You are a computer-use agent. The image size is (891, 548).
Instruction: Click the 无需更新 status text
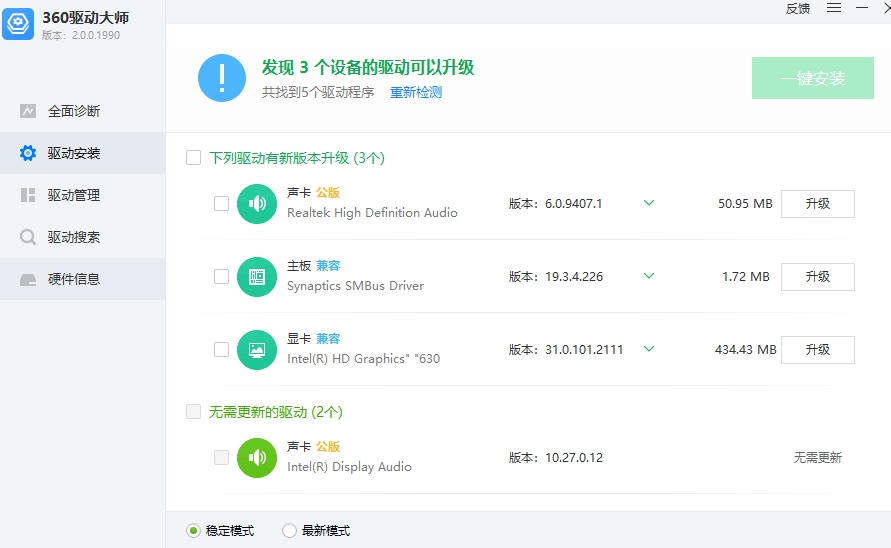(x=818, y=458)
